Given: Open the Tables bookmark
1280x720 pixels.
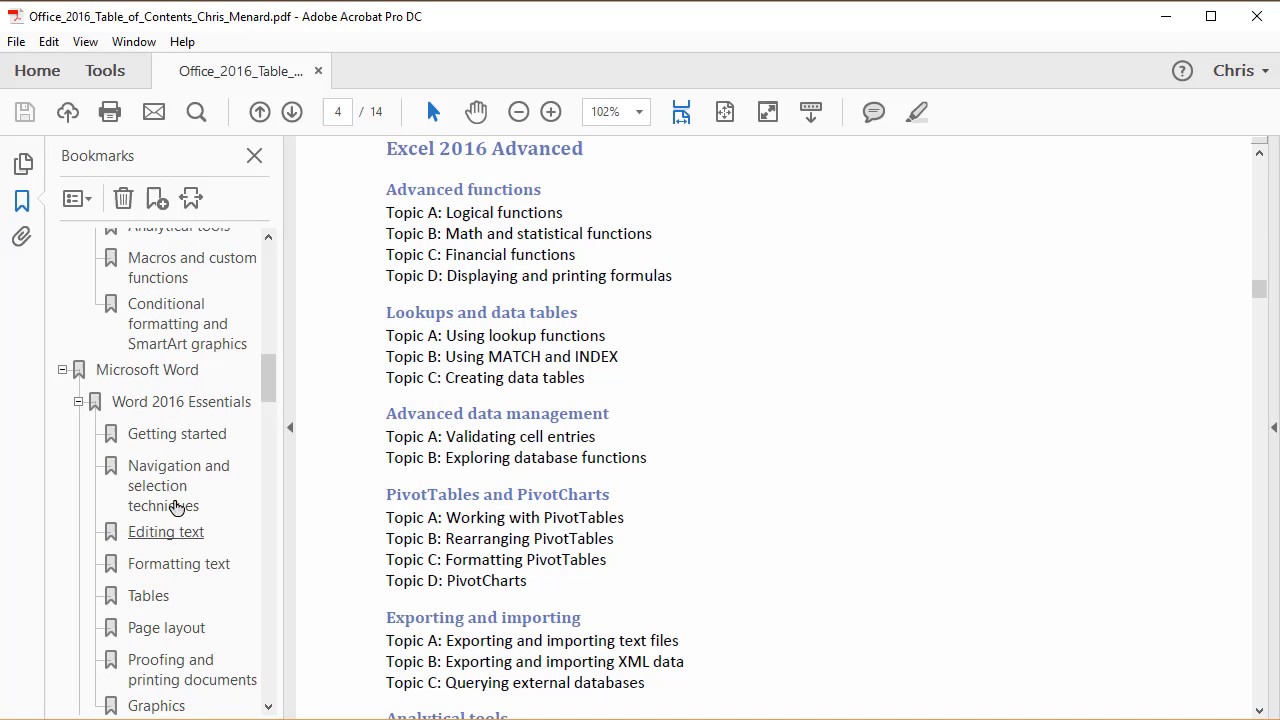Looking at the screenshot, I should [148, 596].
